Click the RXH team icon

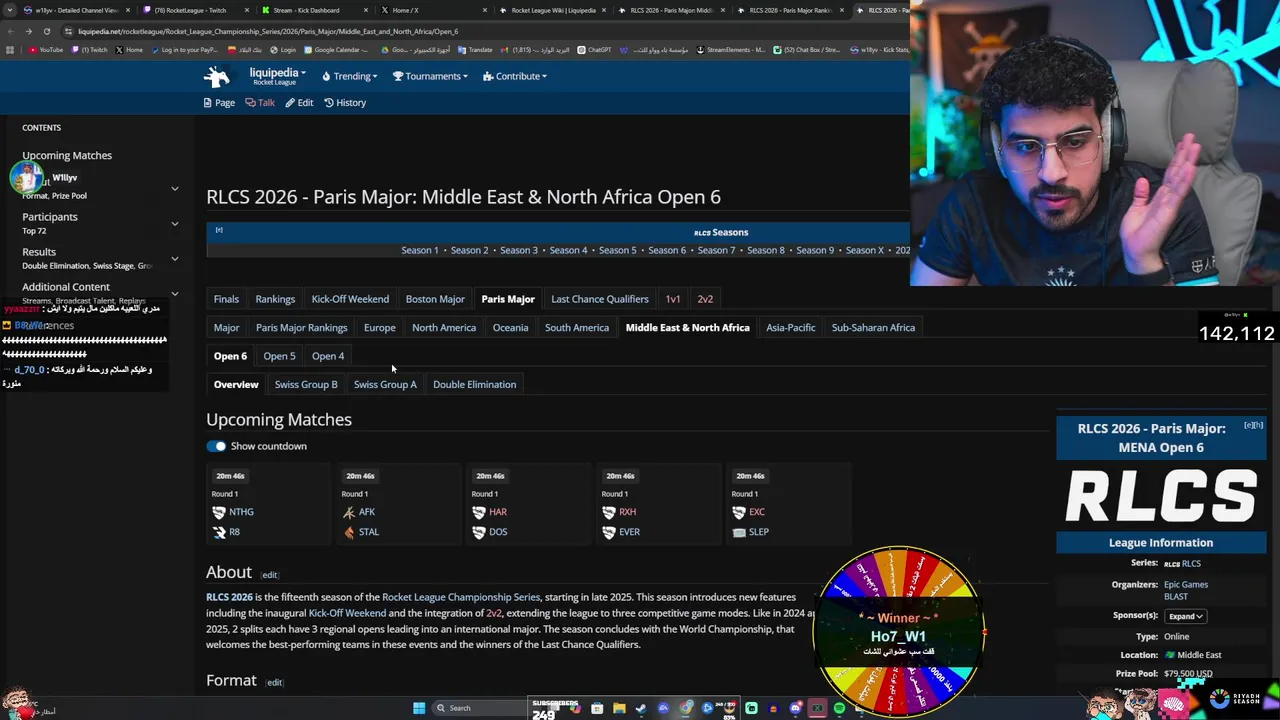click(609, 512)
